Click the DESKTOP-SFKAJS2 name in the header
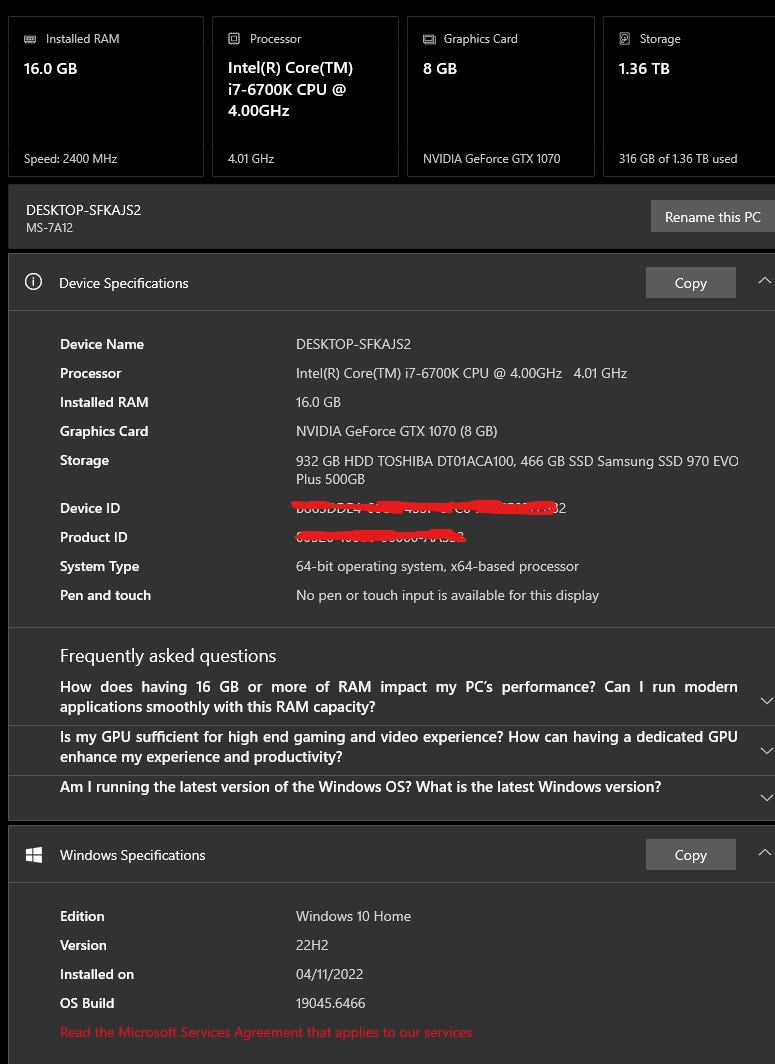775x1064 pixels. (x=83, y=210)
